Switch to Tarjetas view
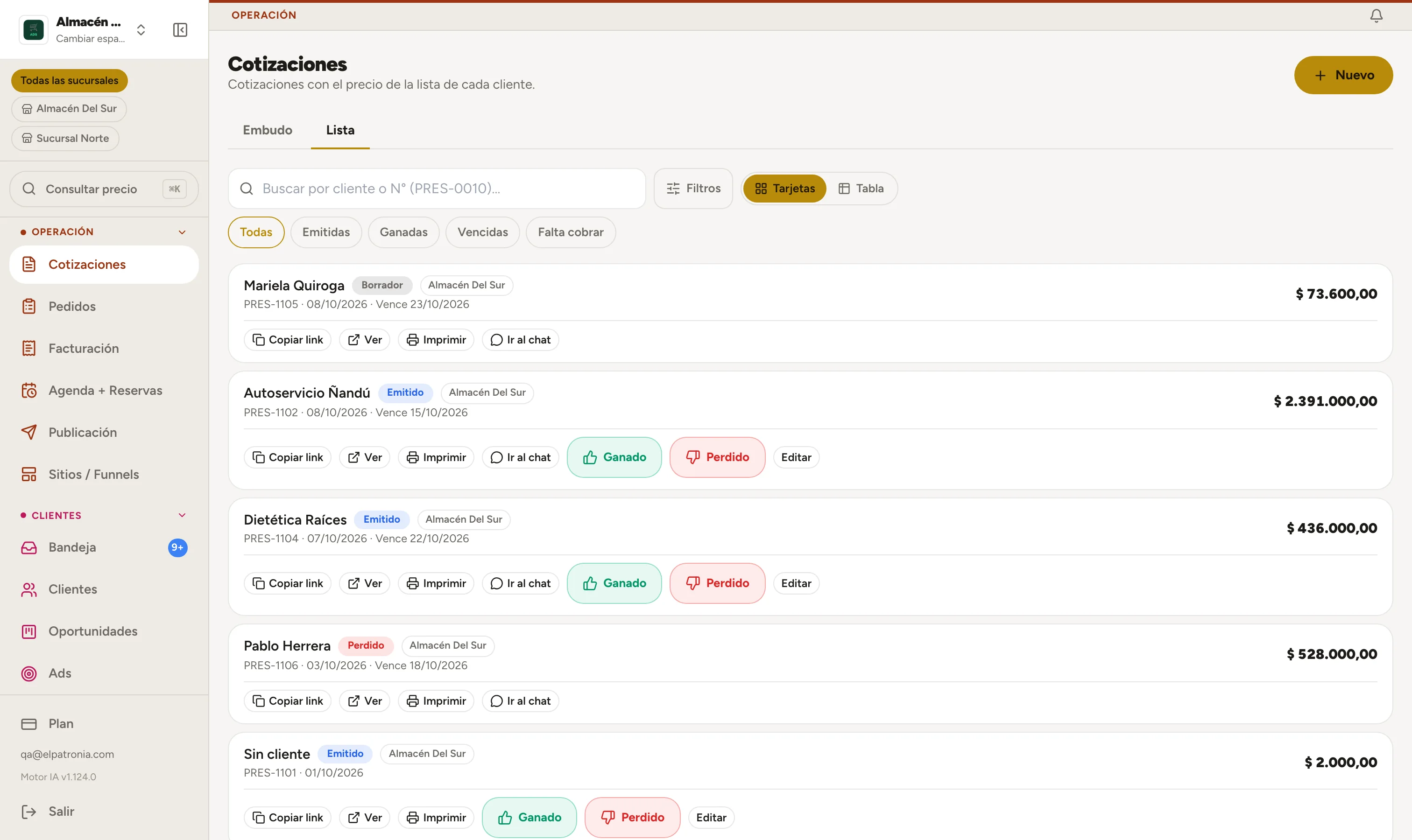Image resolution: width=1412 pixels, height=840 pixels. pos(784,189)
